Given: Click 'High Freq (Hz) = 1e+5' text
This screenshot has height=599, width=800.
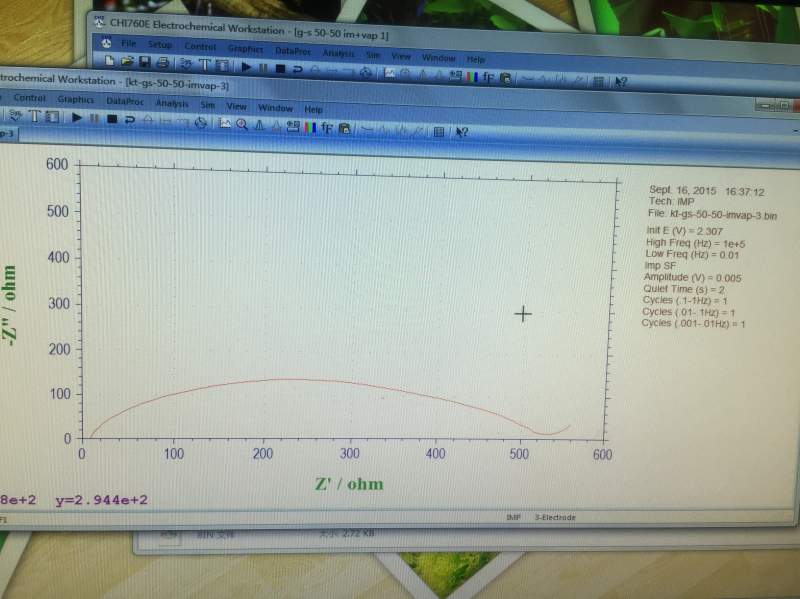Looking at the screenshot, I should 695,243.
